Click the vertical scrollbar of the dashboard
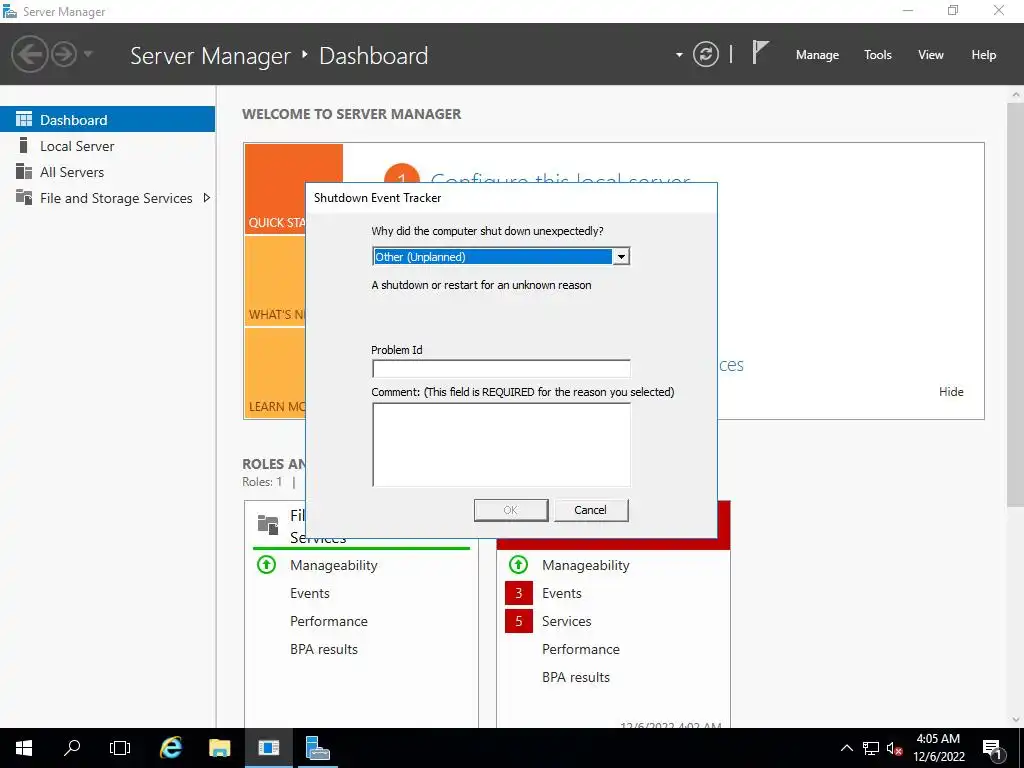 pos(1016,304)
